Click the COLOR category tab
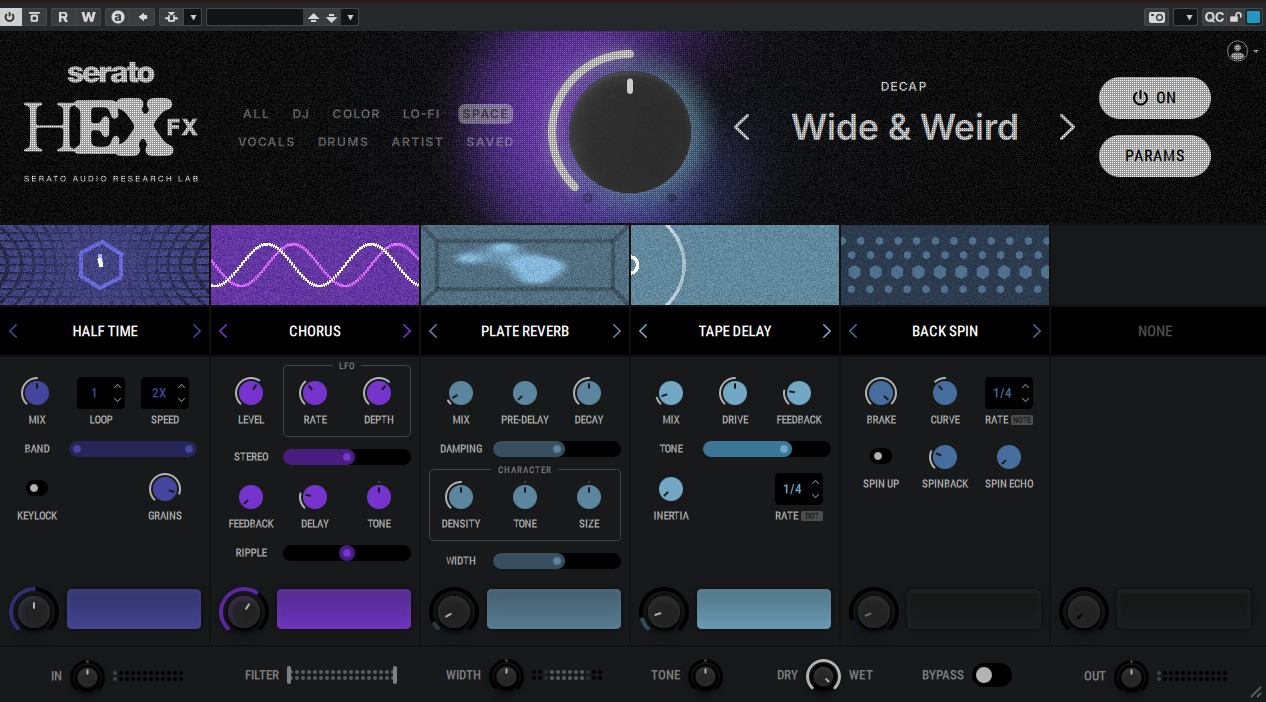This screenshot has height=702, width=1266. pos(356,114)
